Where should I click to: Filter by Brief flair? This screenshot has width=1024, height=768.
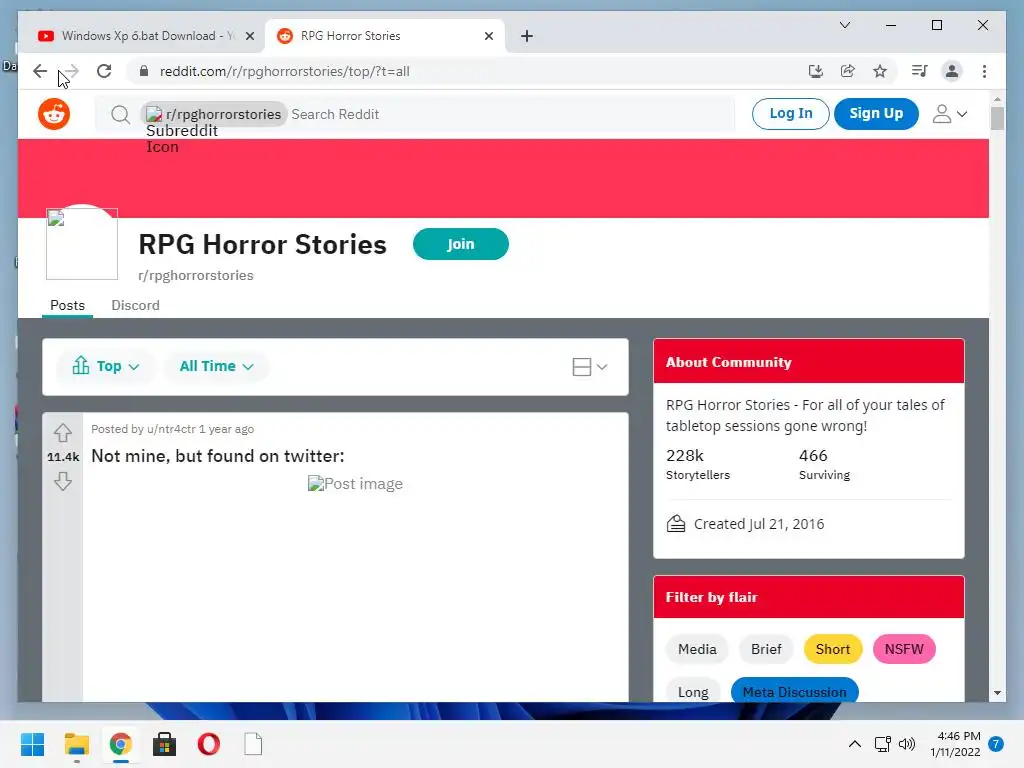(766, 649)
